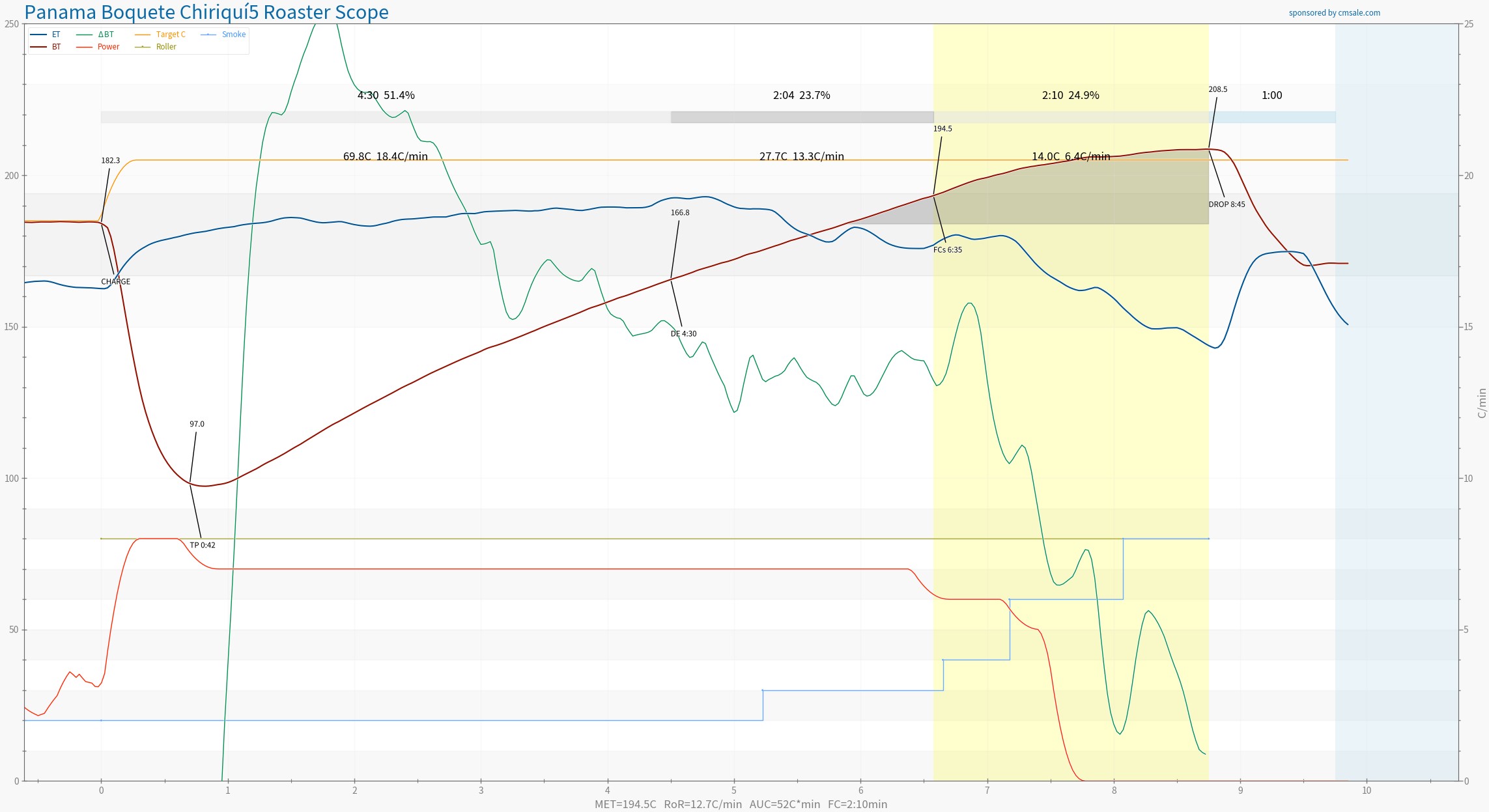Viewport: 1489px width, 812px height.
Task: Open the sponsored by cmsale.com link
Action: click(1334, 13)
